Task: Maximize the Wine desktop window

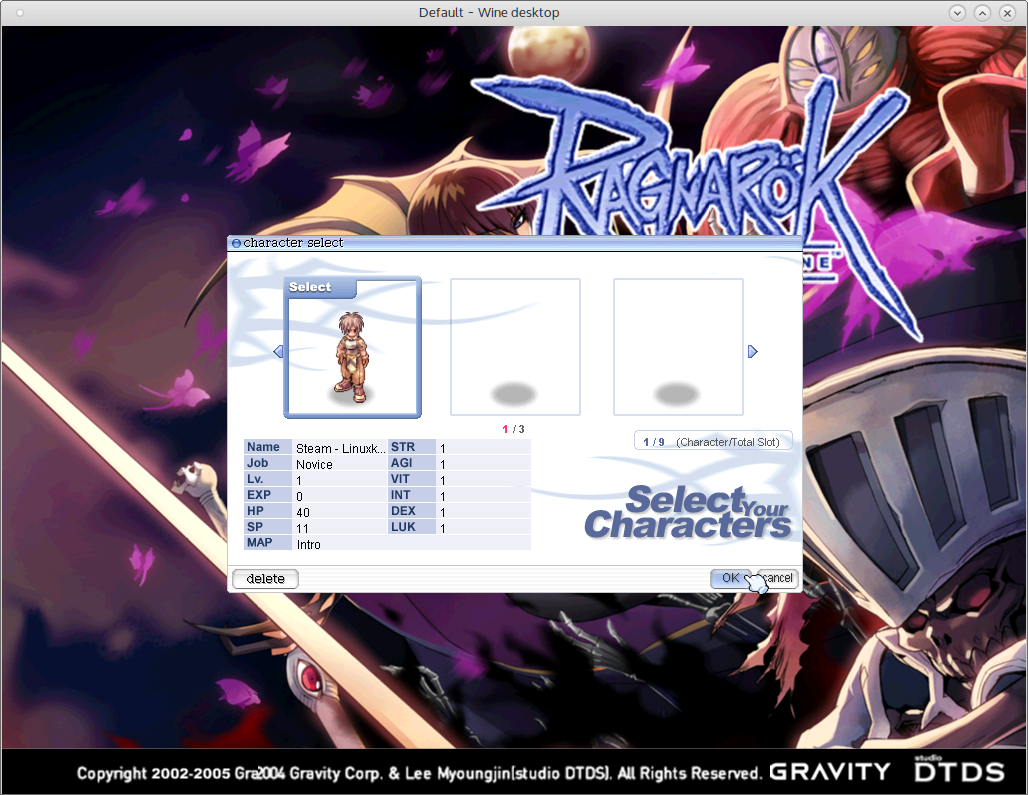Action: pos(982,12)
